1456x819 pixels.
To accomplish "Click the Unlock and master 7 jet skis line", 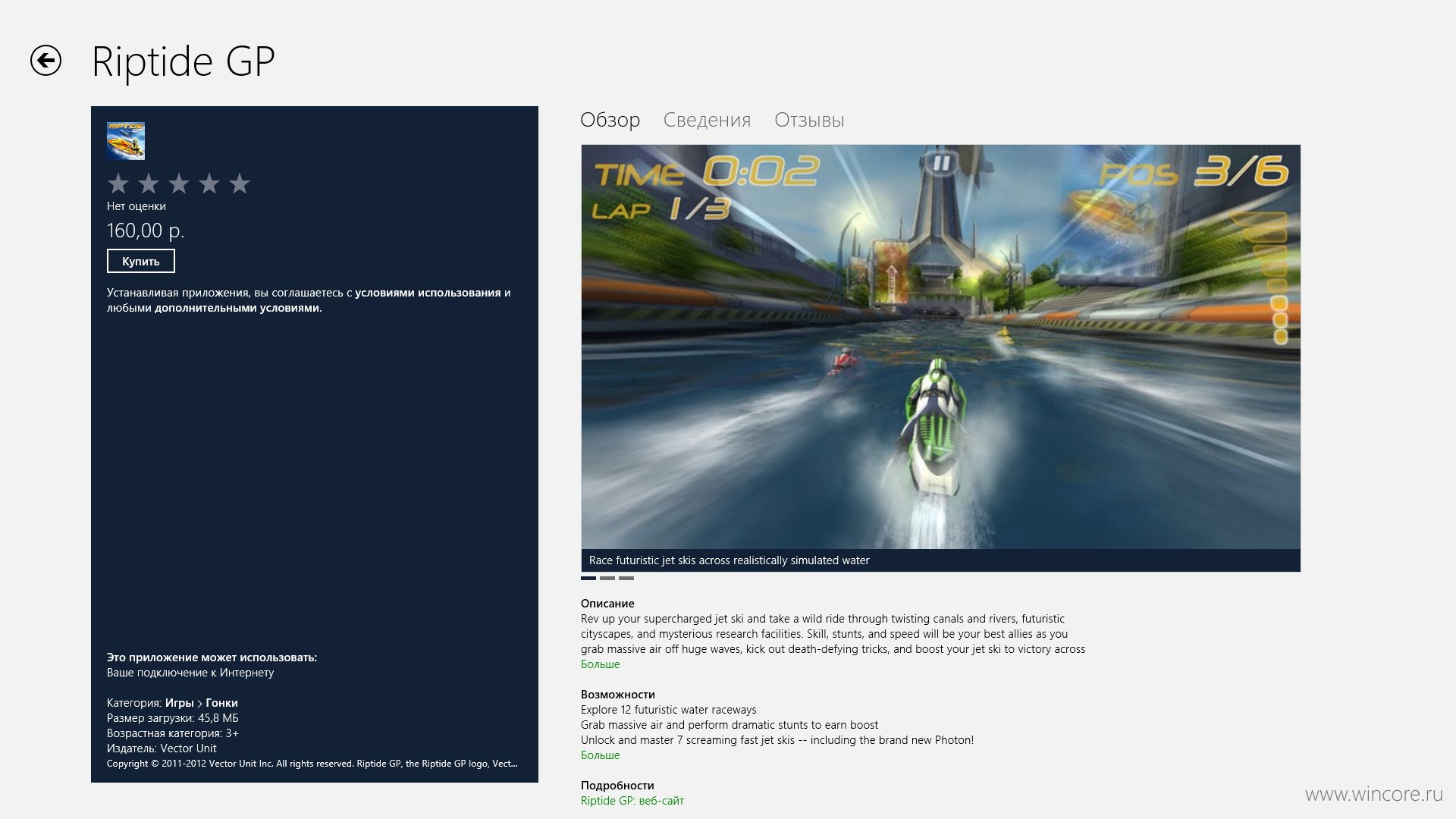I will tap(777, 740).
